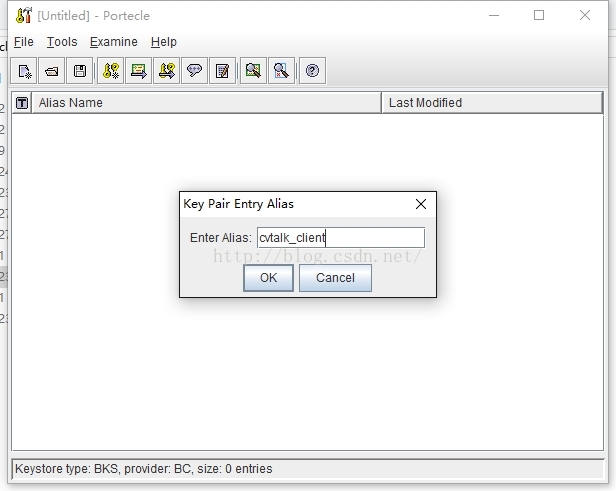616x491 pixels.
Task: Maximize the Portecle window
Action: (539, 16)
